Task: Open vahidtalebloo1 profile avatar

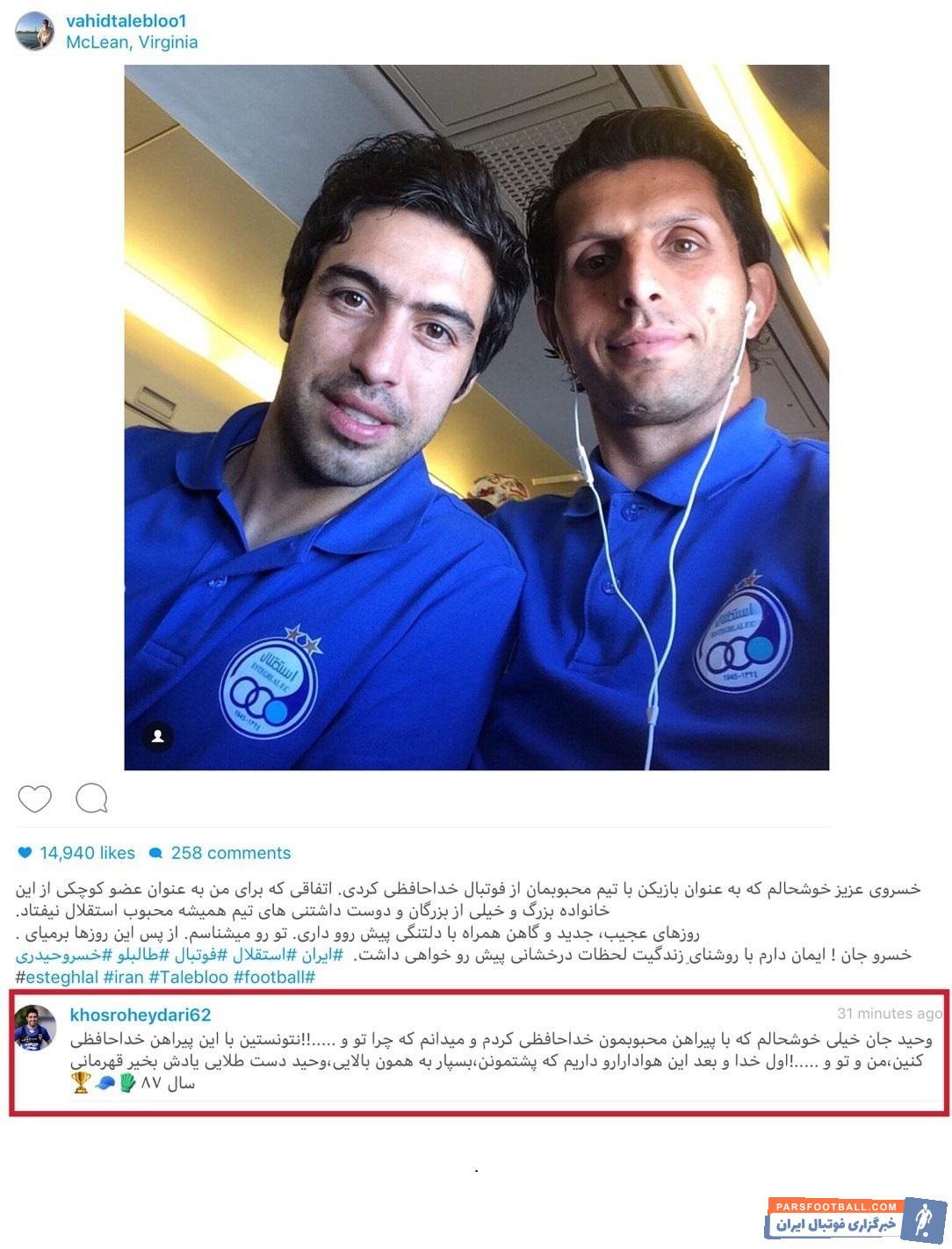Action: coord(34,31)
